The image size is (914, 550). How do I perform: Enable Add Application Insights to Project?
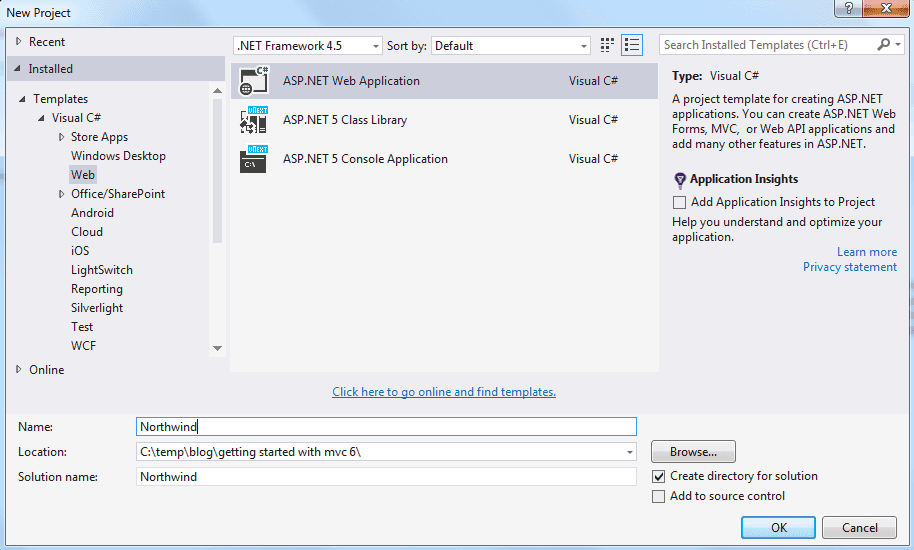click(x=680, y=202)
